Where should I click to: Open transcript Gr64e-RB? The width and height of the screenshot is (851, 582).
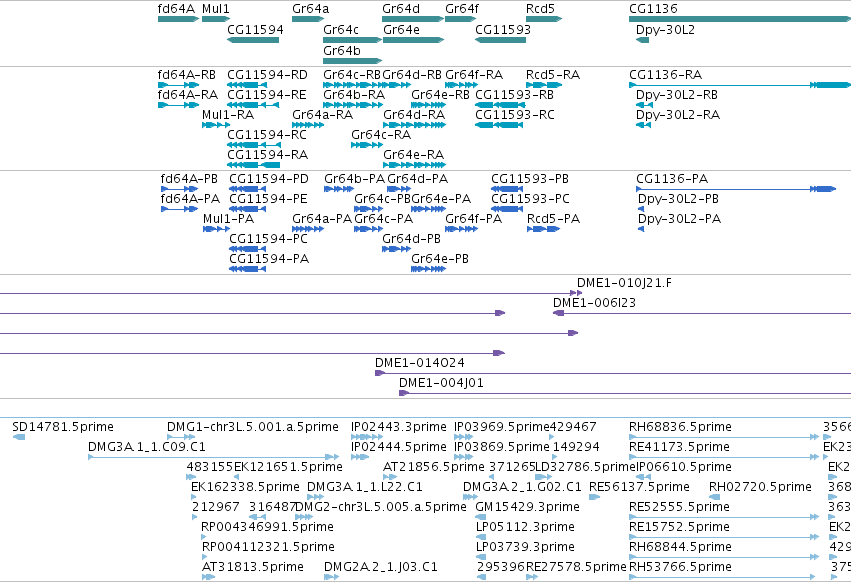pyautogui.click(x=428, y=105)
